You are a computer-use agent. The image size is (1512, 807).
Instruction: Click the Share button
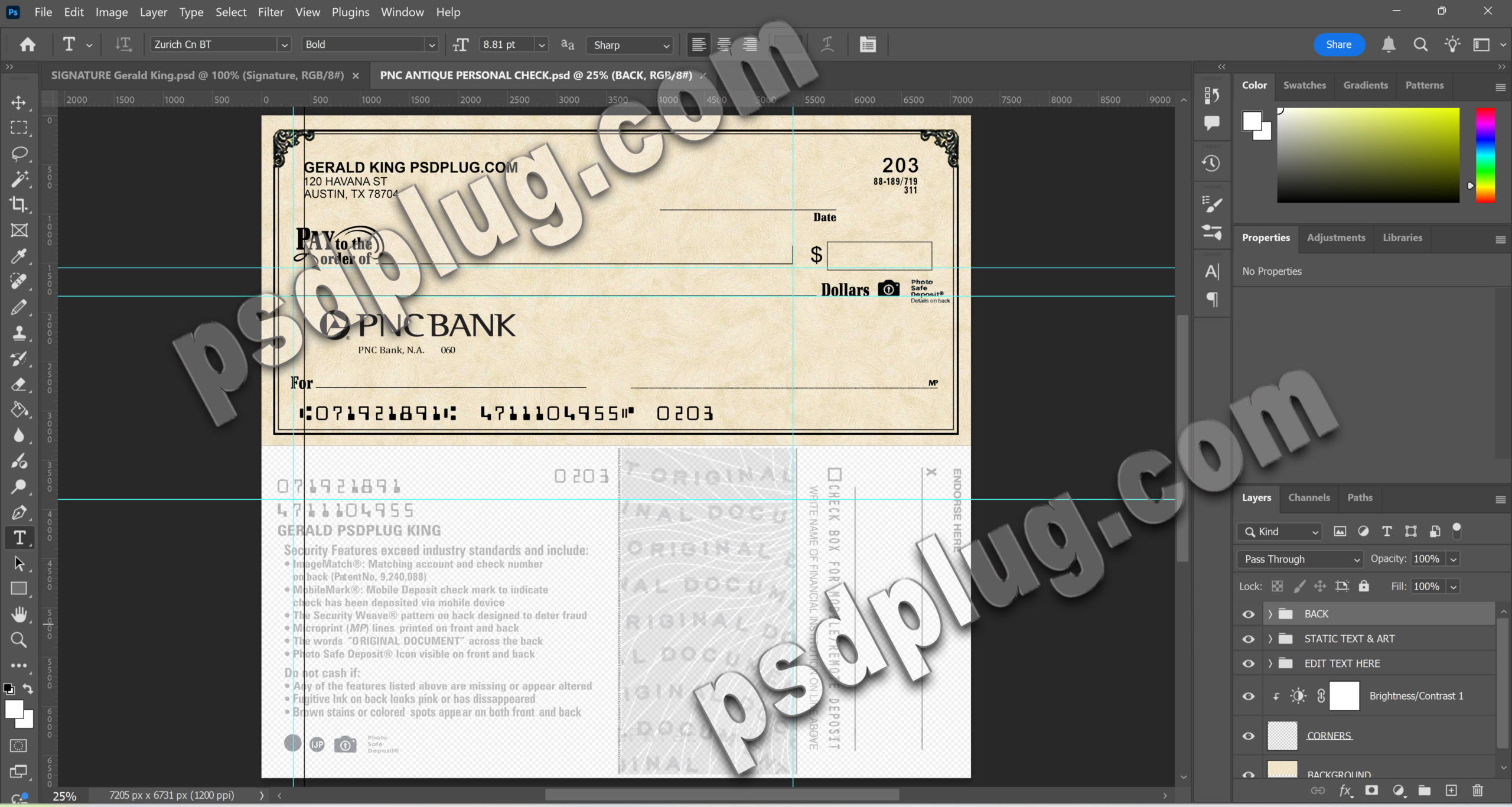coord(1338,44)
